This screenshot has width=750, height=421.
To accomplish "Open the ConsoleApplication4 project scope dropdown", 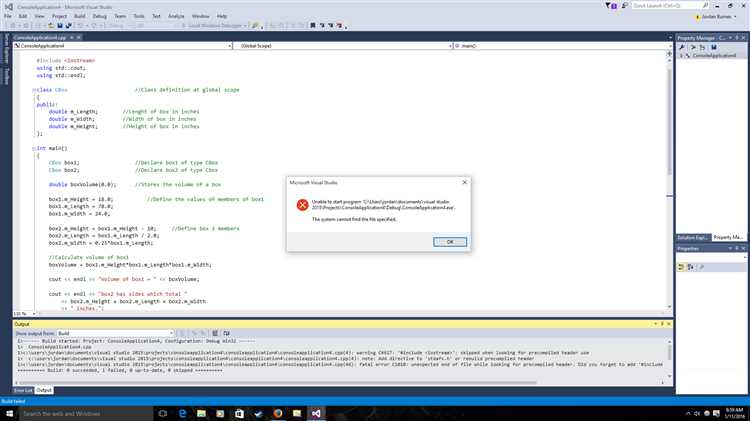I will [123, 46].
